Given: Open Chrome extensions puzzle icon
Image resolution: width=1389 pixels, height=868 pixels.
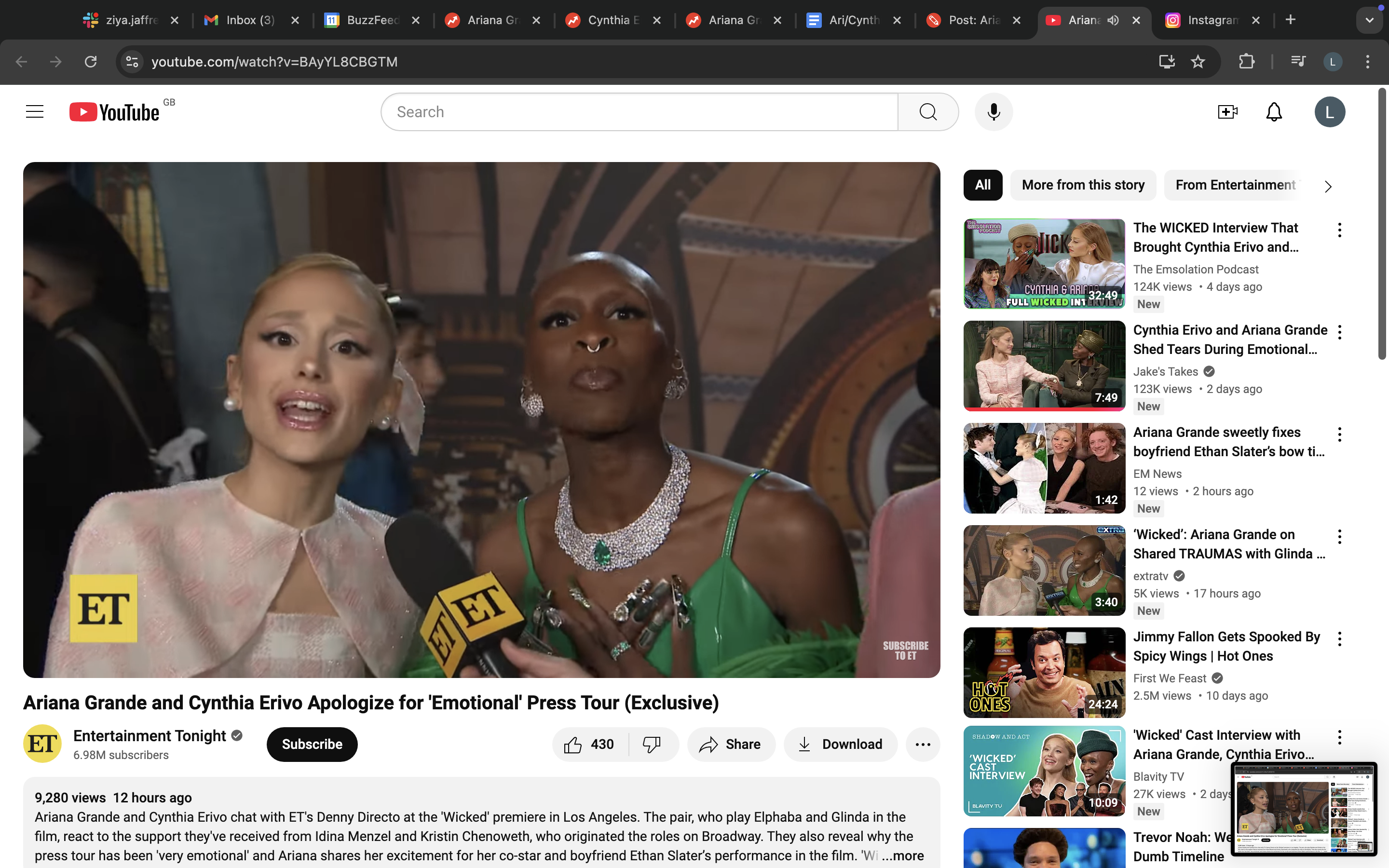Looking at the screenshot, I should [x=1246, y=61].
